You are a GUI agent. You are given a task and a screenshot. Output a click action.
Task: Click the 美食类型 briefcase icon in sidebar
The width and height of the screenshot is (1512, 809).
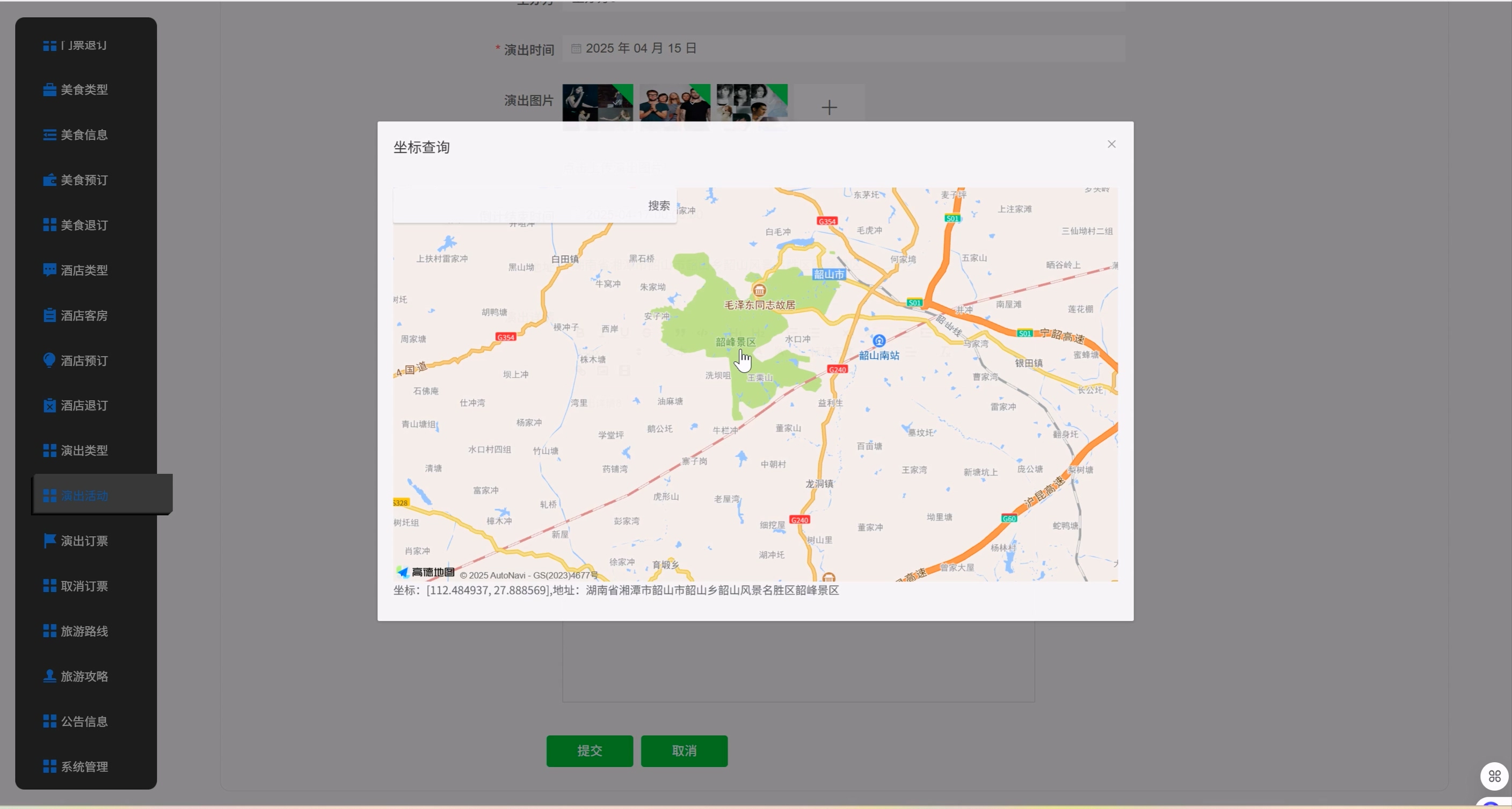point(49,90)
